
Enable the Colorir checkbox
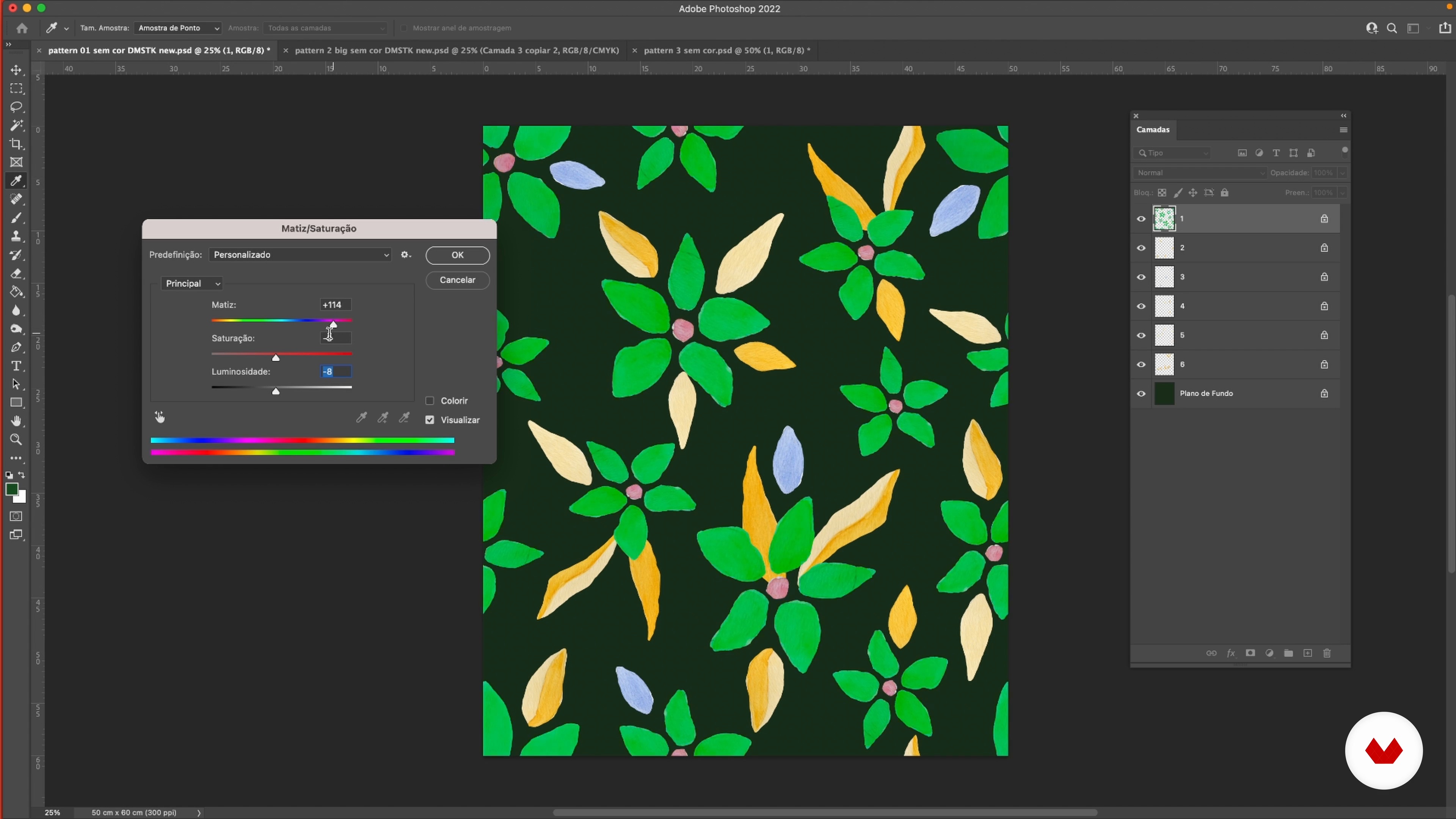(430, 401)
